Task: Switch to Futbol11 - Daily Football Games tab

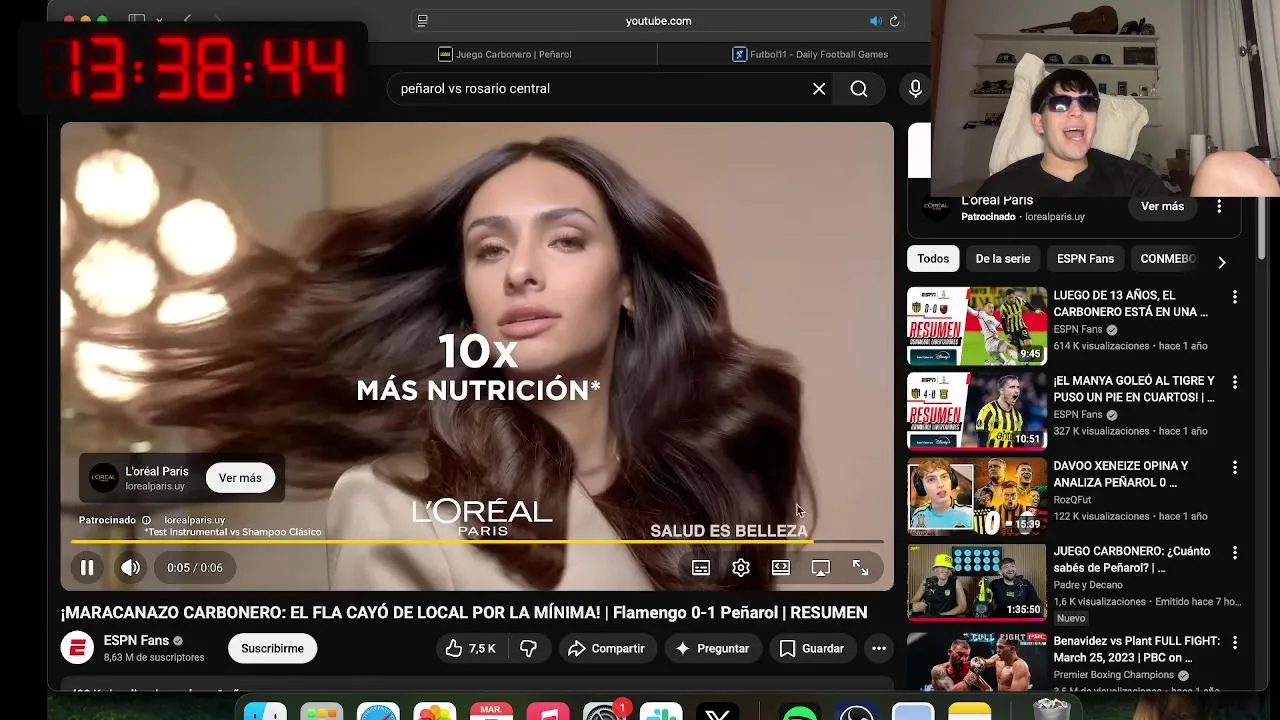Action: tap(810, 54)
